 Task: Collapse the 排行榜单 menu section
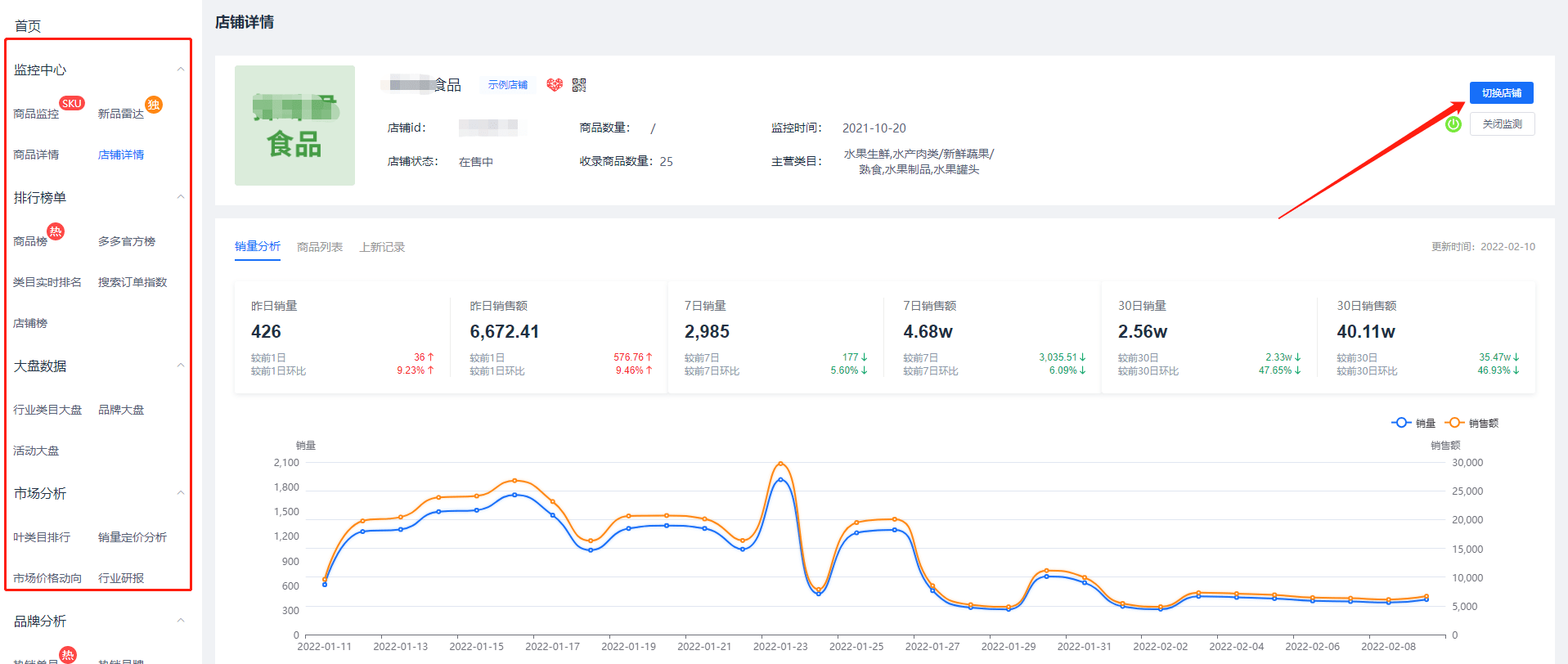[x=181, y=197]
